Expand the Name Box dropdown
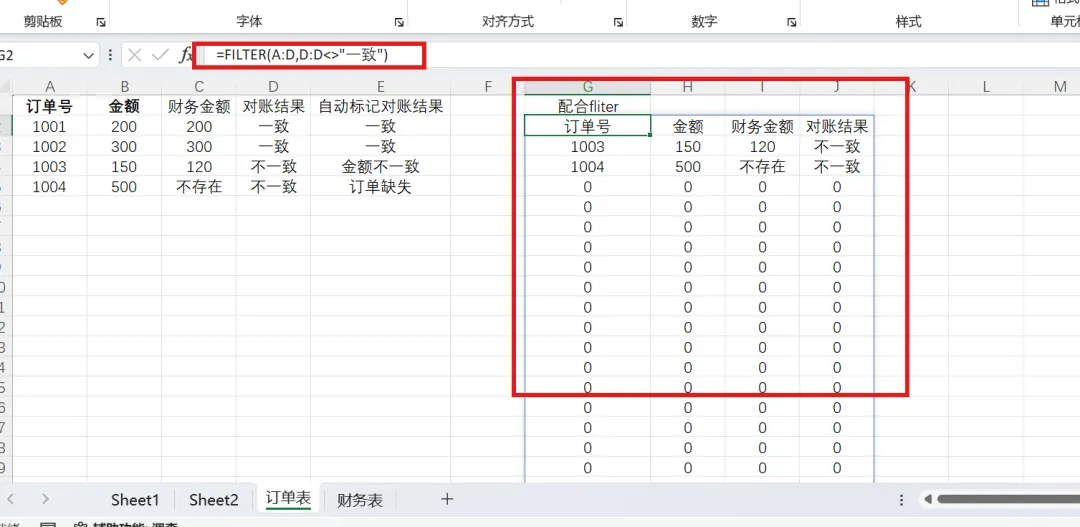1080x527 pixels. click(87, 56)
